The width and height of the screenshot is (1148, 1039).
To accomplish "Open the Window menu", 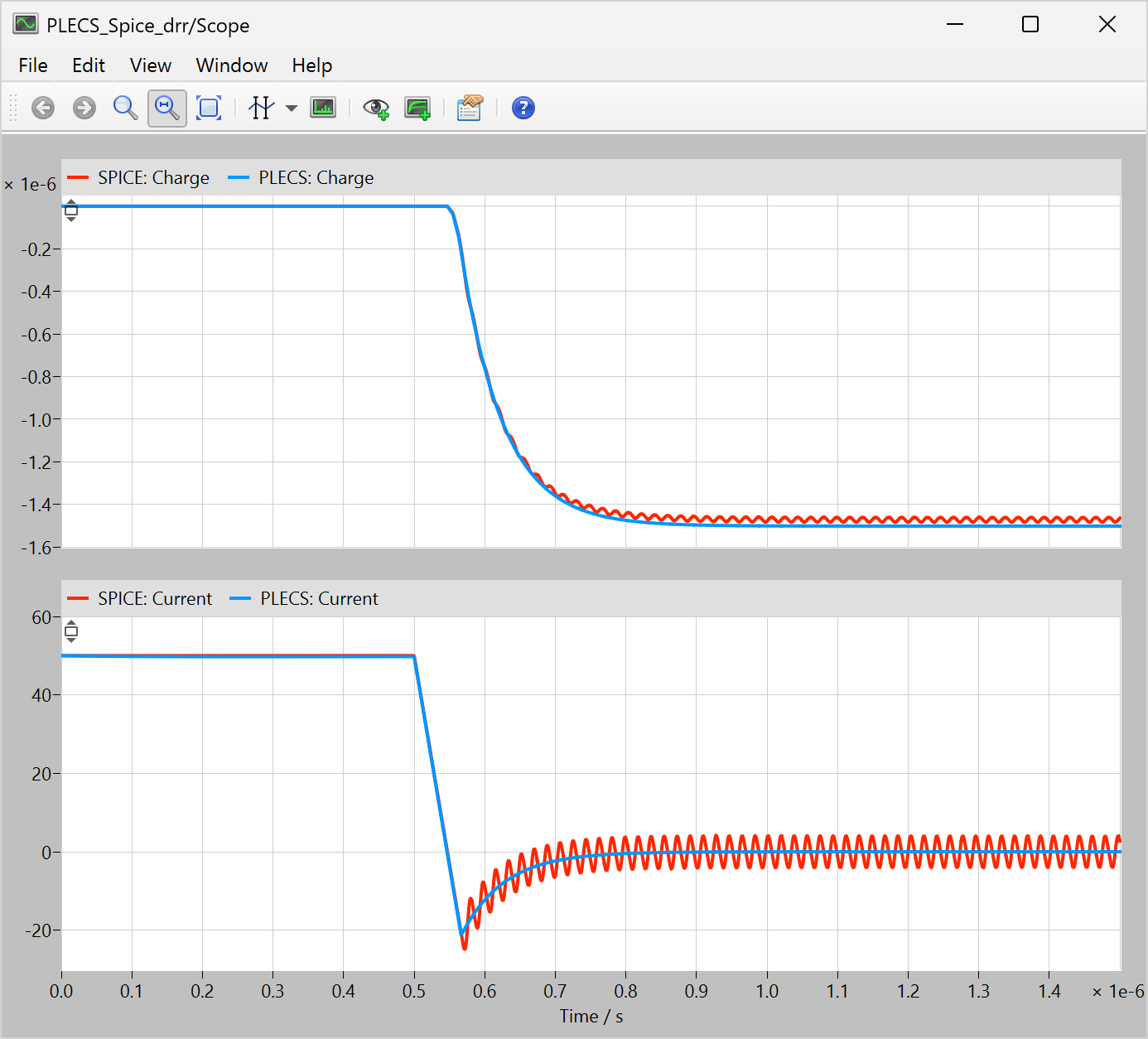I will click(x=231, y=65).
